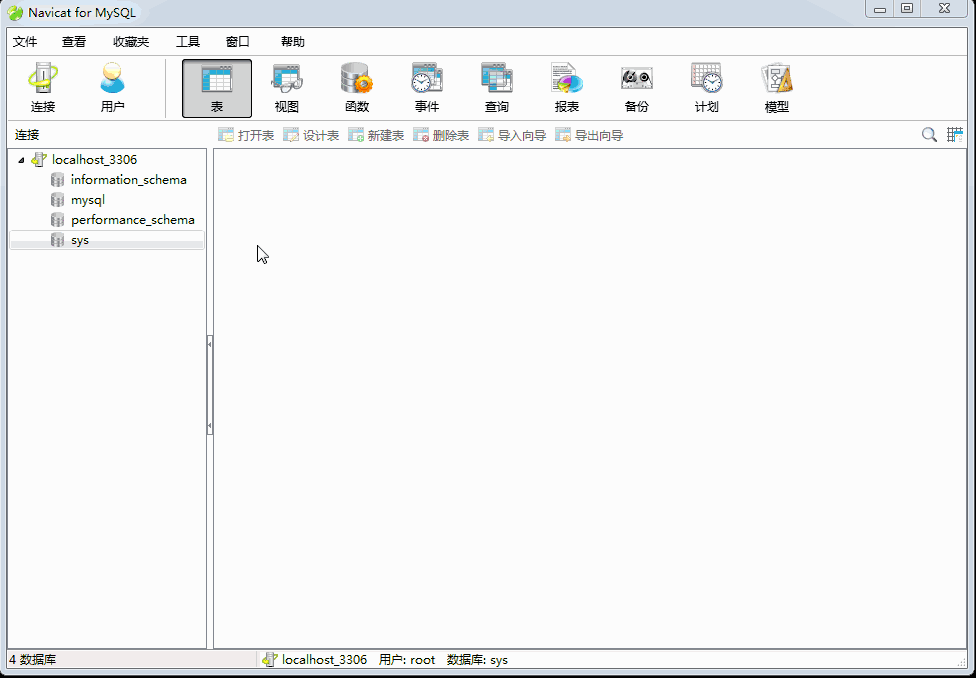Open the 帮助 help menu
The image size is (976, 678).
[293, 42]
